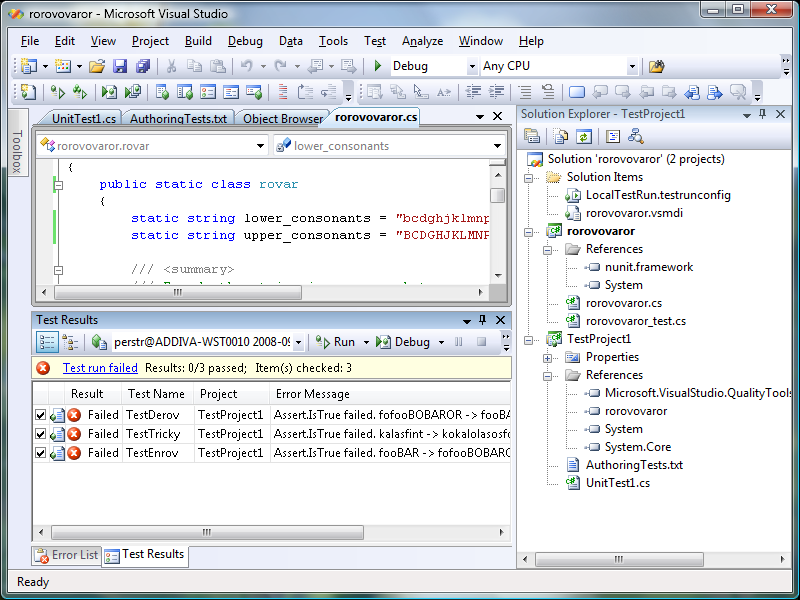
Task: Collapse the TestProject1 project node
Action: [529, 340]
